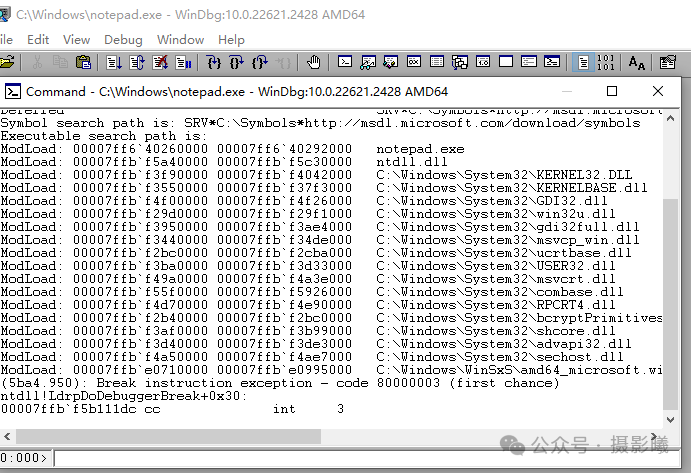Open the Registers window toolbar icon

coord(414,62)
